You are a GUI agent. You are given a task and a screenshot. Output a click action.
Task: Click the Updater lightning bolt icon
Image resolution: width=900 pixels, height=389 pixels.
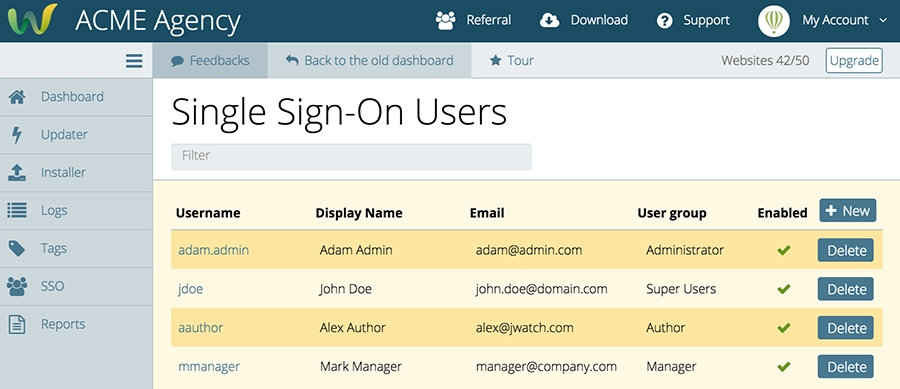17,135
